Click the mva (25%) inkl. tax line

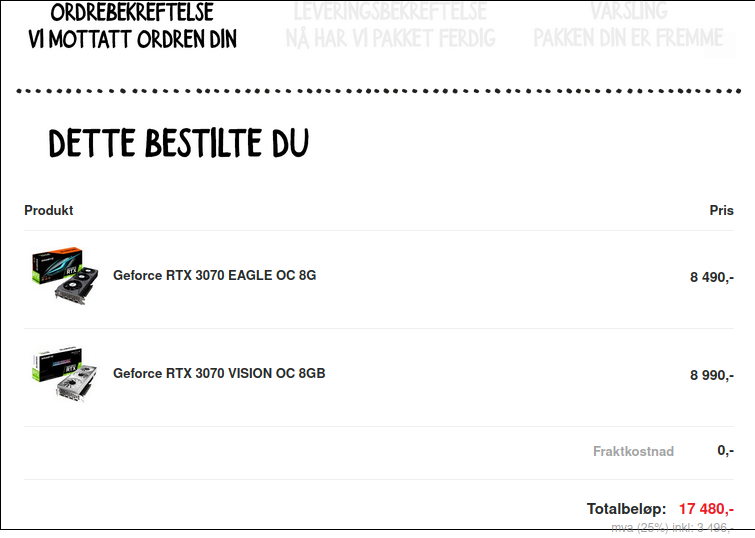pyautogui.click(x=672, y=528)
